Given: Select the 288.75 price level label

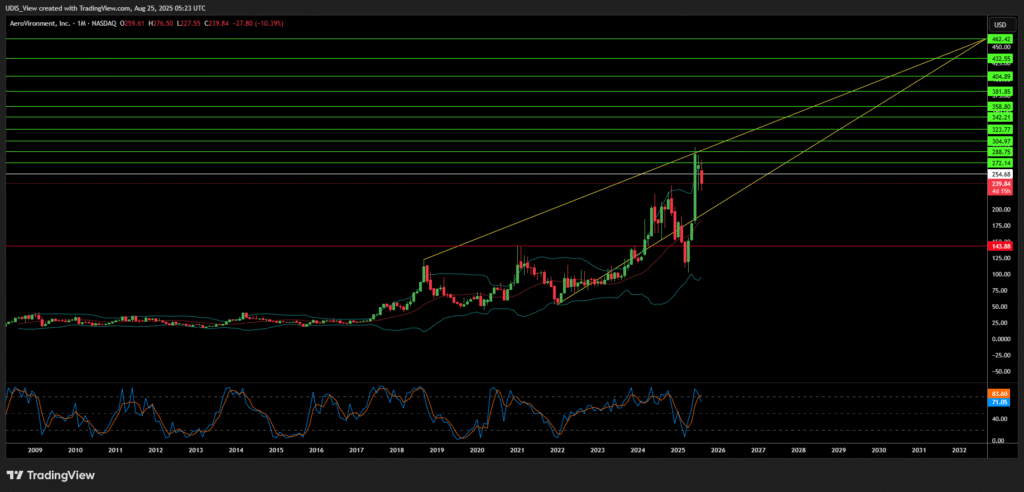Looking at the screenshot, I should (x=998, y=151).
